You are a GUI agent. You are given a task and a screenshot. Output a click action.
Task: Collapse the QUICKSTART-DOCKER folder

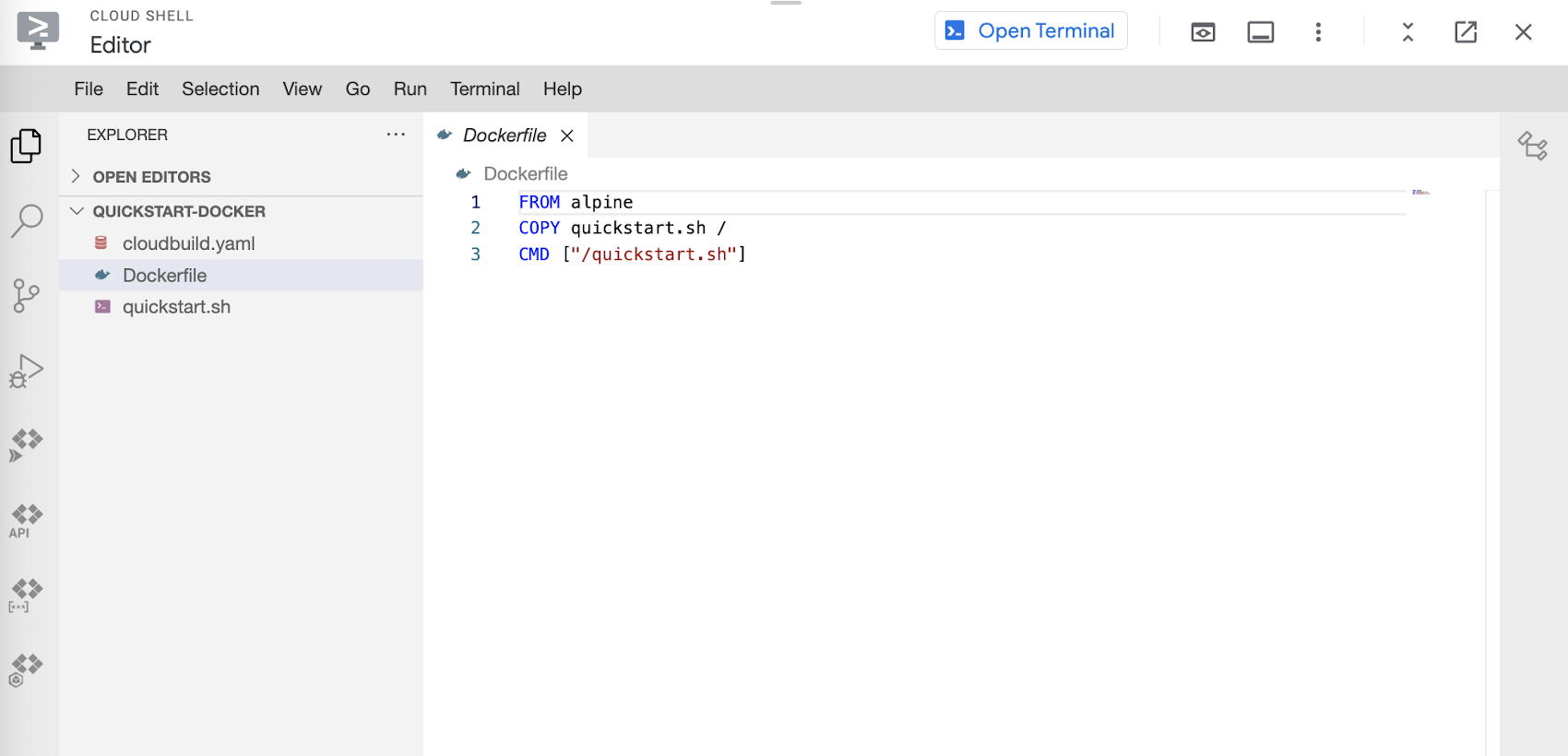coord(241,211)
